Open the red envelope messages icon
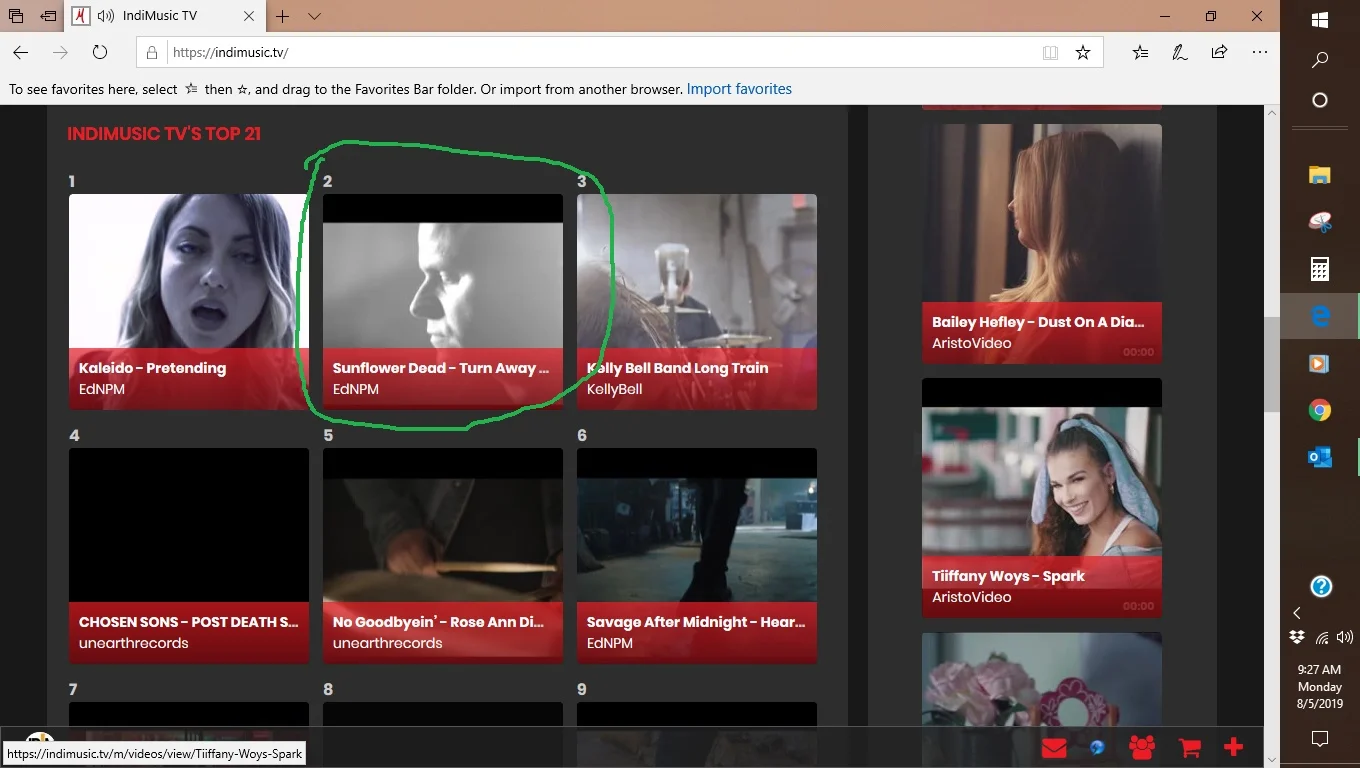This screenshot has width=1360, height=768. click(1054, 747)
